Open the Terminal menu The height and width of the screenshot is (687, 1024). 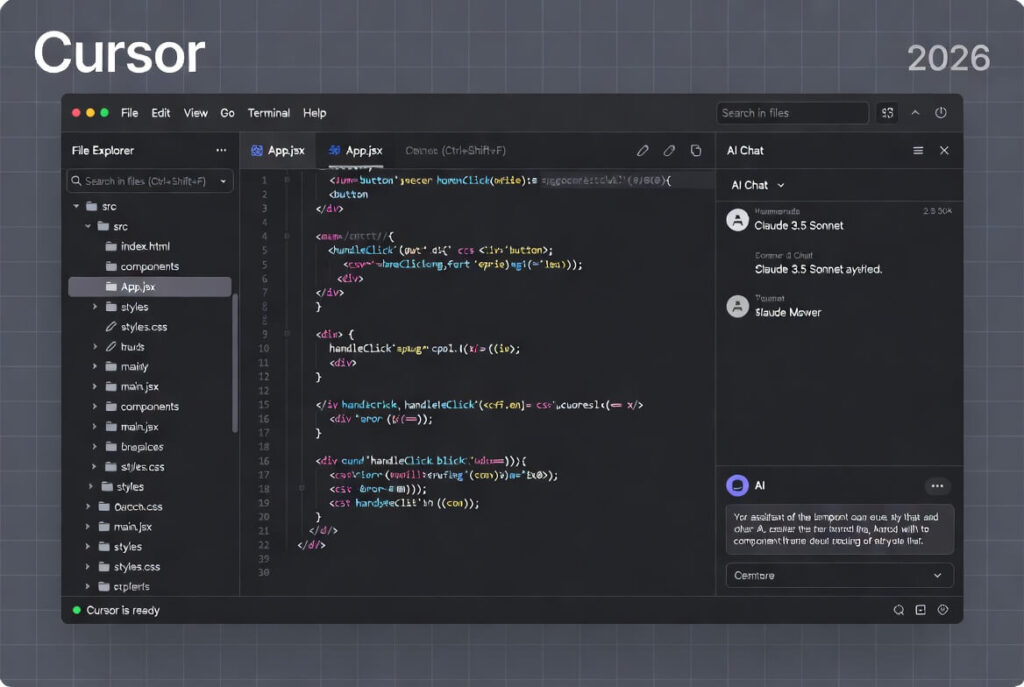pos(268,113)
